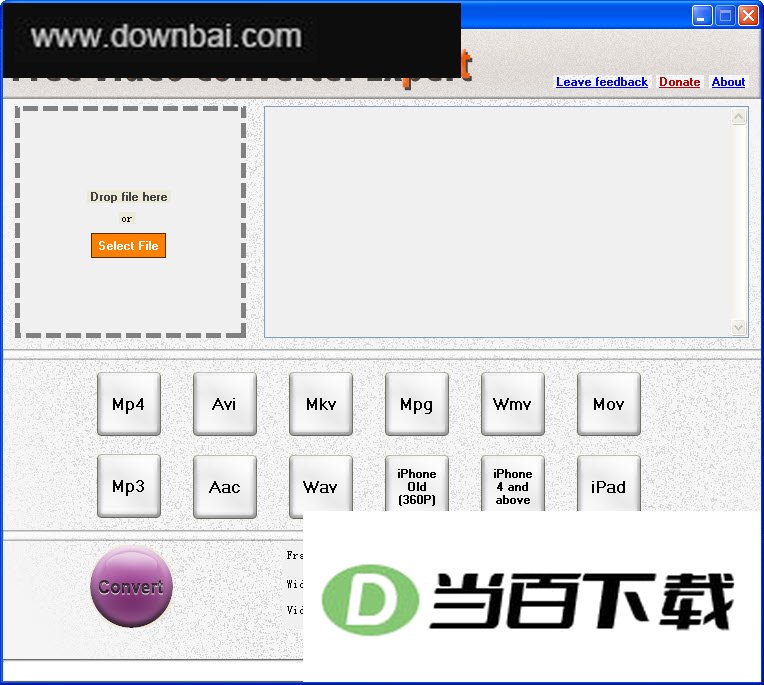Select the iPhone 4 and above preset
The image size is (764, 685).
(x=513, y=483)
